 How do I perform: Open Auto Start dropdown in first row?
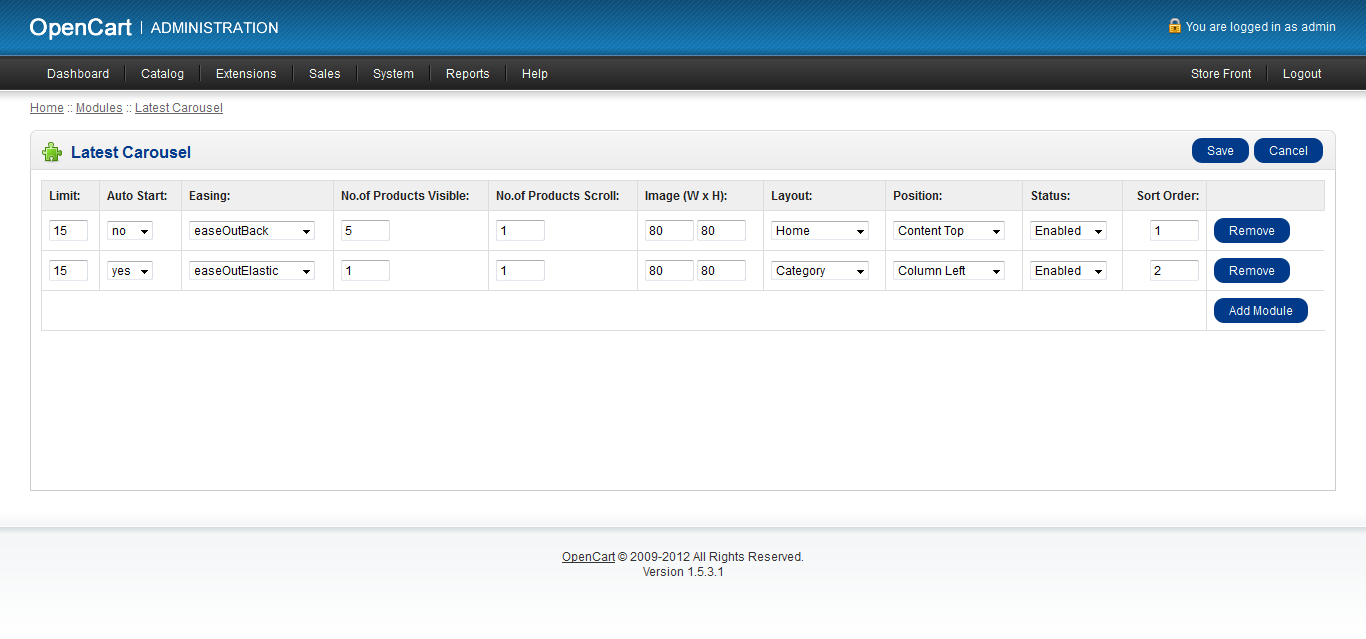pos(130,231)
